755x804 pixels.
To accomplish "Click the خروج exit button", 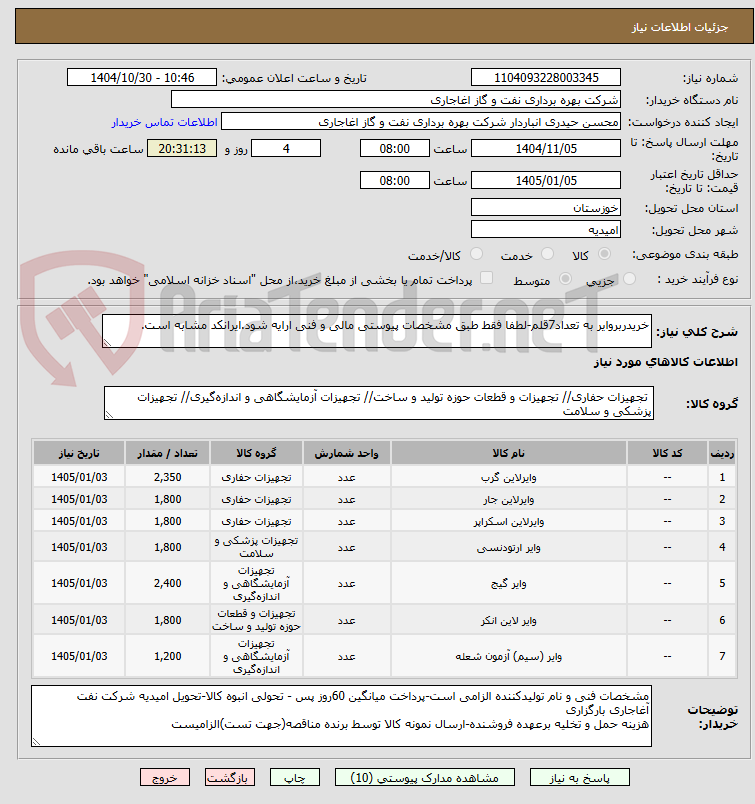I will (165, 777).
